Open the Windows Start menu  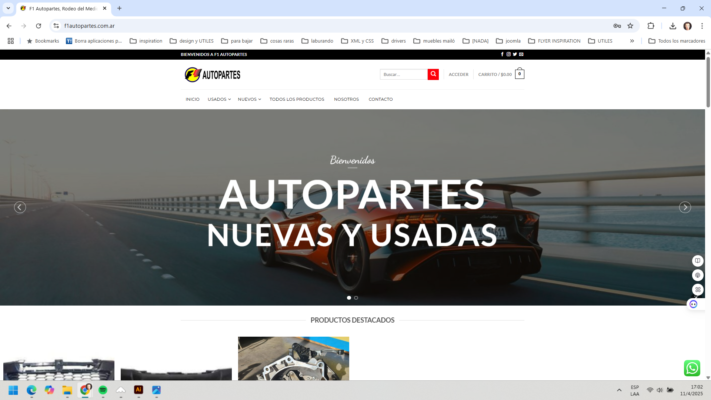pos(13,390)
